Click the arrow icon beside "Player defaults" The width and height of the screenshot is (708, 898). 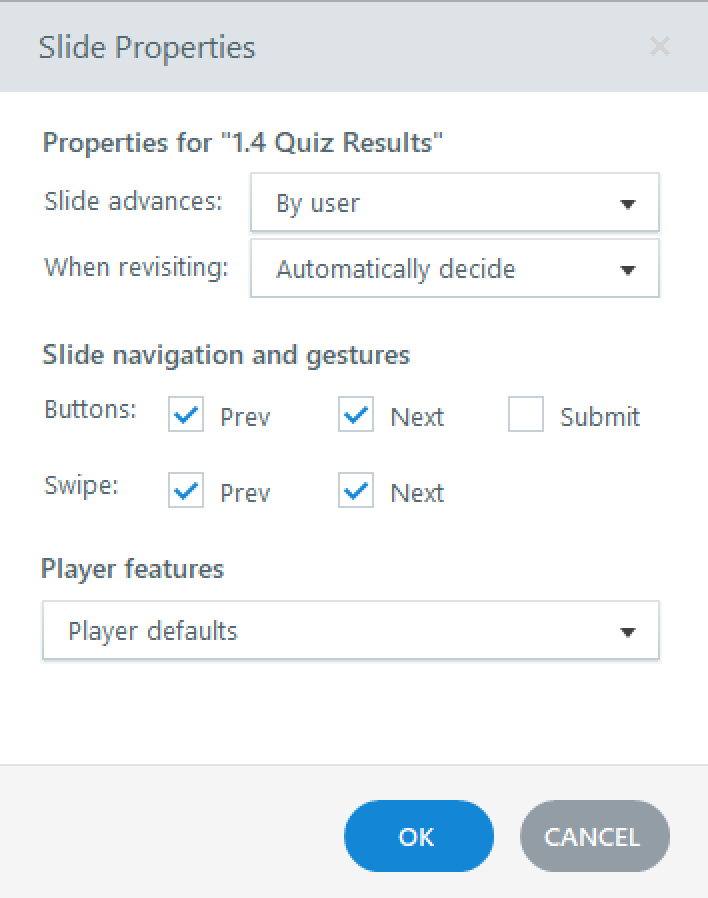[628, 632]
